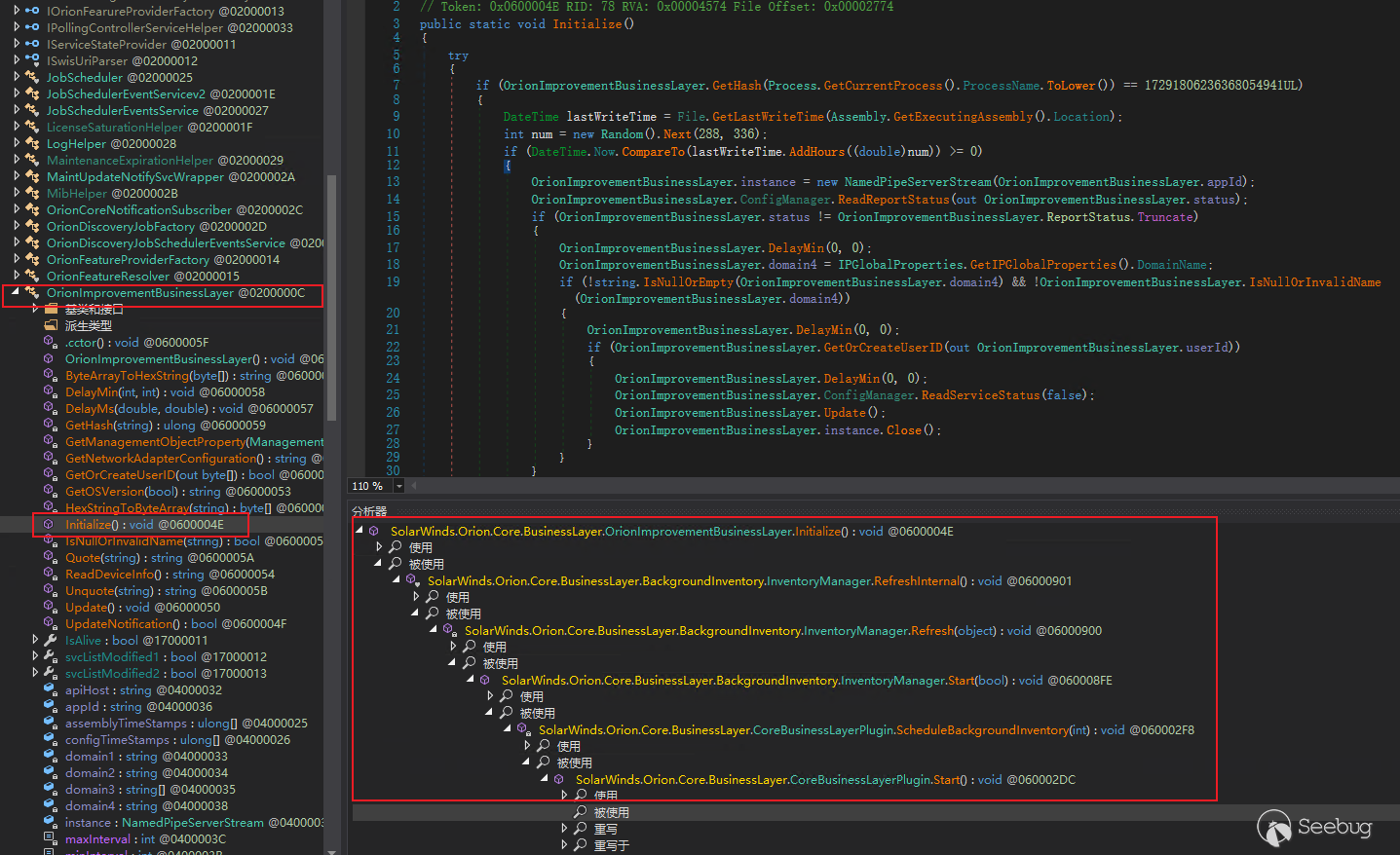
Task: Follow the GetOrCreateUserID call in the code
Action: 883,348
